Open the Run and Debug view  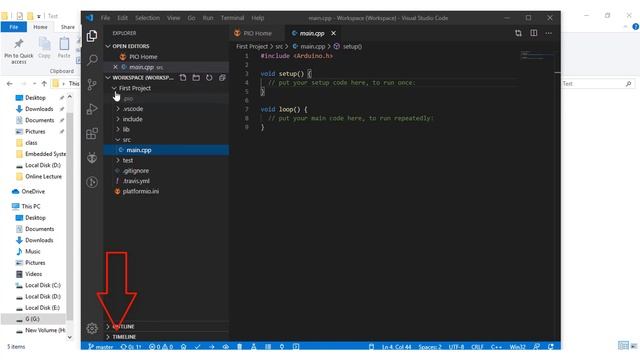tap(92, 109)
